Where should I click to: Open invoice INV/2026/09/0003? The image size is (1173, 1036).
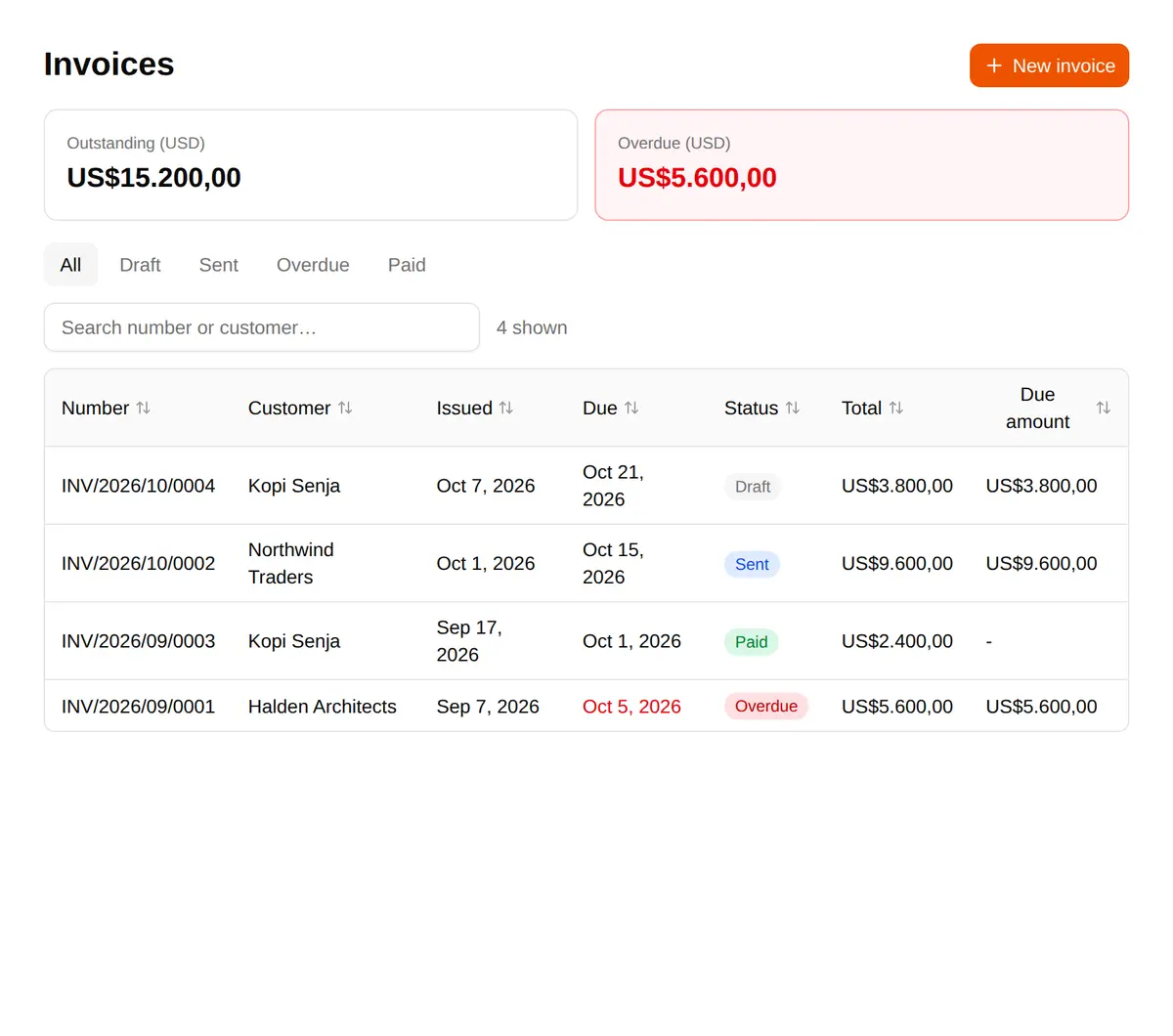[x=138, y=641]
